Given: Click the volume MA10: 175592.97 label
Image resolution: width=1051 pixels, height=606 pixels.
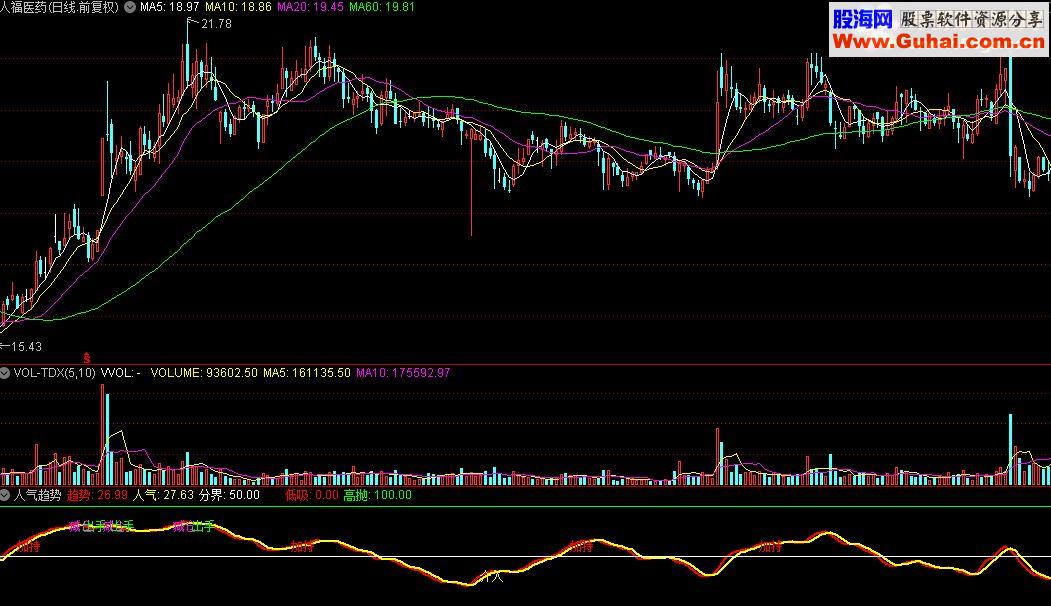Looking at the screenshot, I should pos(404,373).
